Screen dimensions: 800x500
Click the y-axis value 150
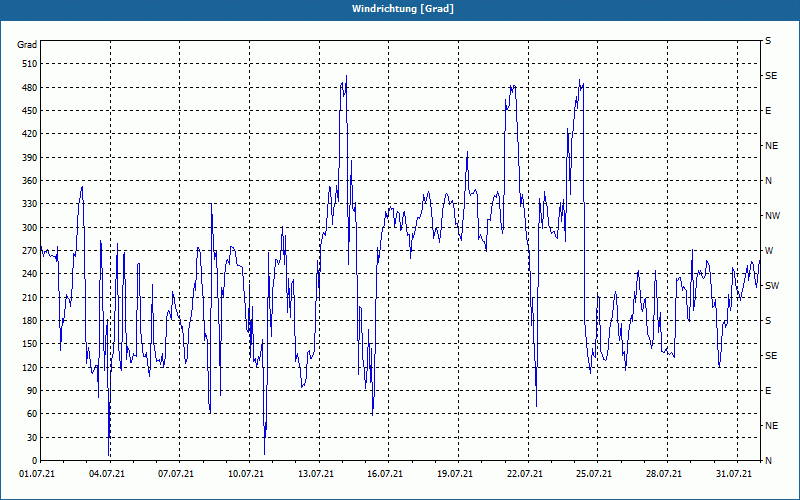coord(29,344)
